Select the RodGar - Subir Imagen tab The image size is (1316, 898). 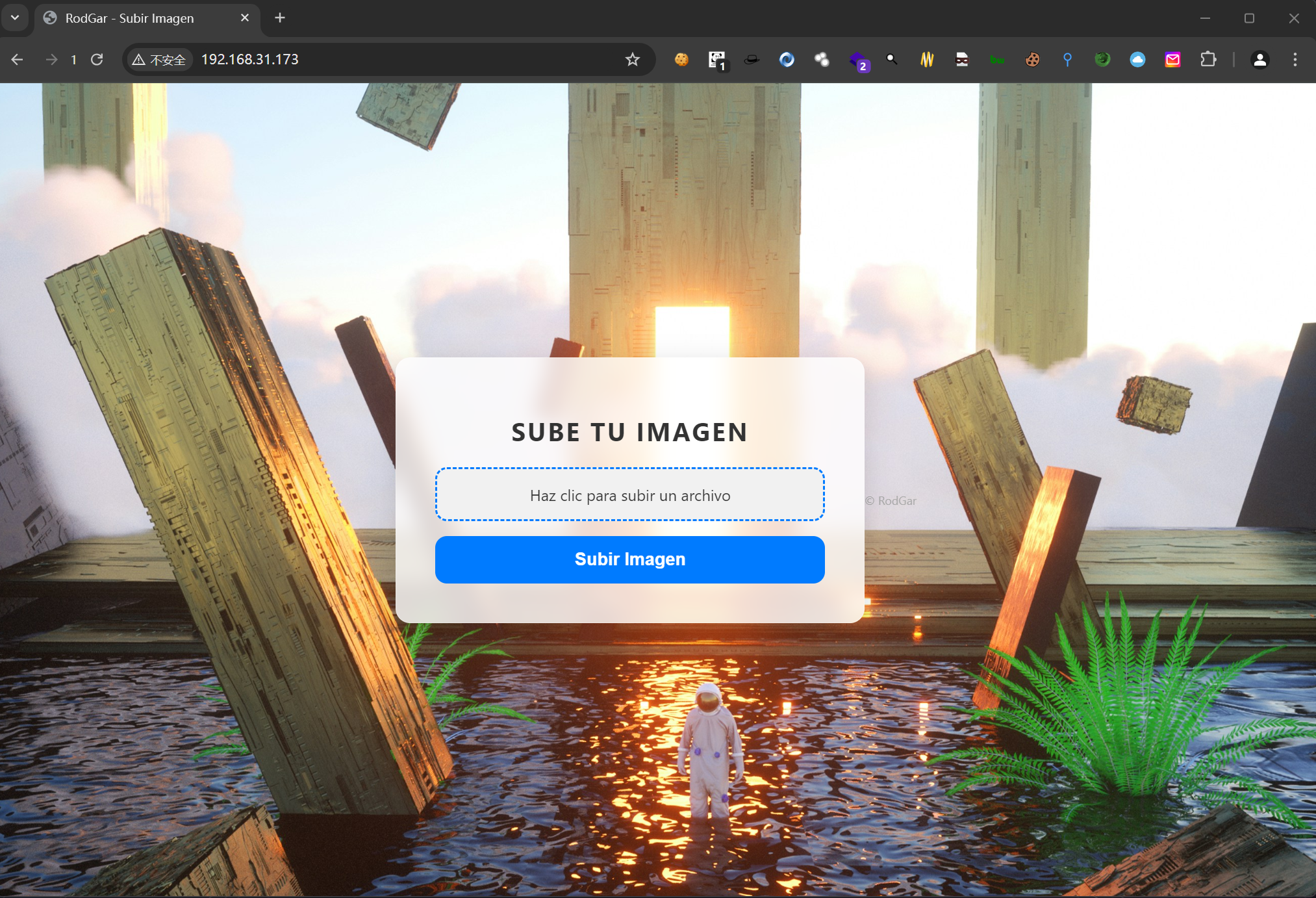coord(130,18)
